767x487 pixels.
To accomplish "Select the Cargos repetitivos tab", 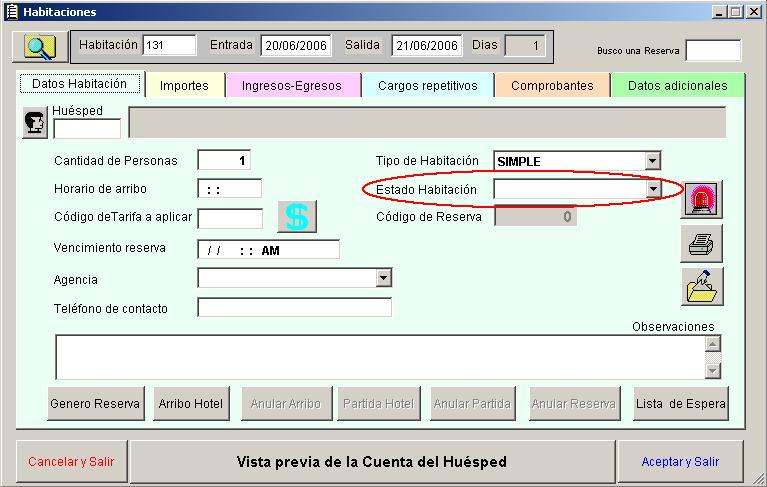I will coord(427,86).
